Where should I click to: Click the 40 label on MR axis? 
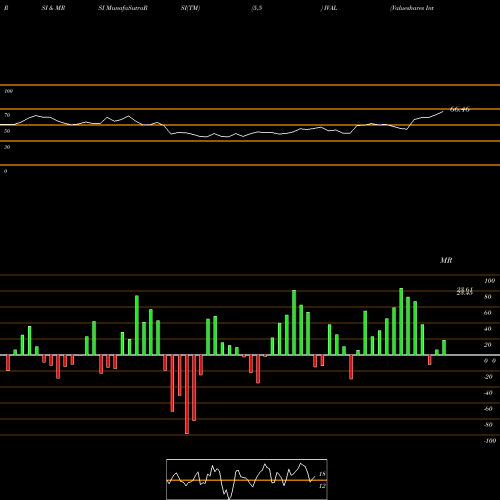click(x=488, y=329)
